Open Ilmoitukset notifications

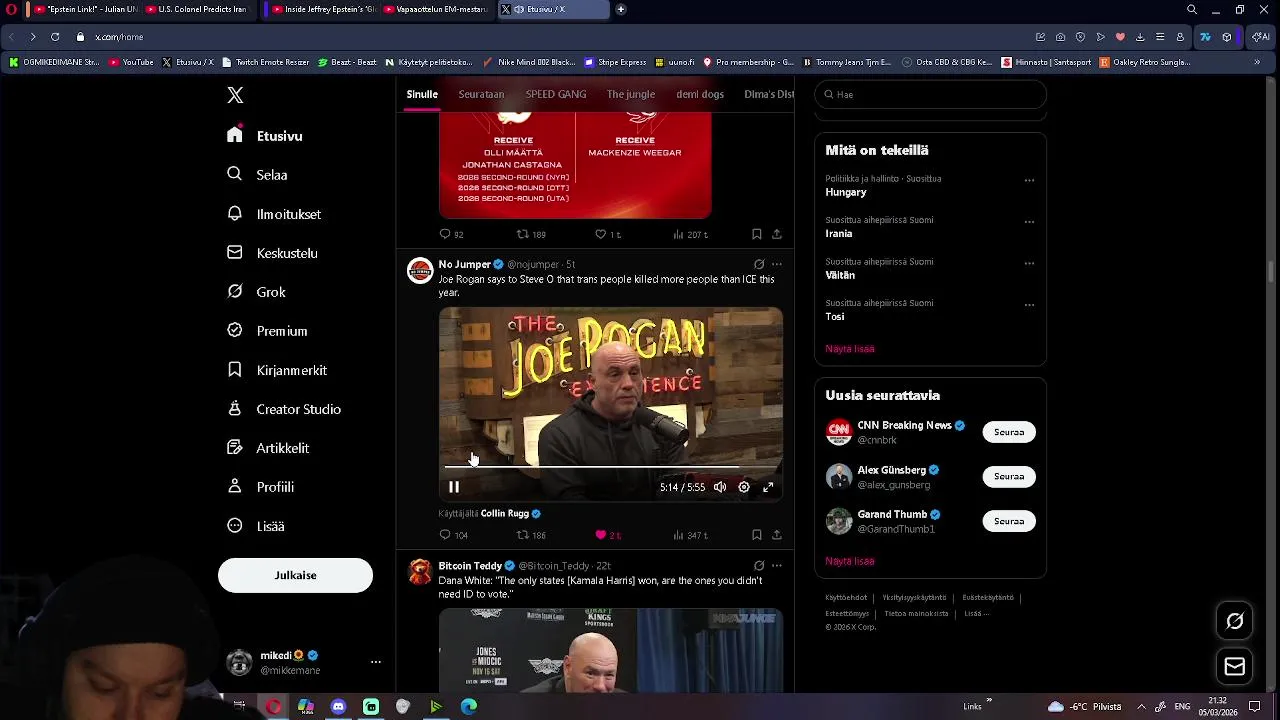(274, 213)
